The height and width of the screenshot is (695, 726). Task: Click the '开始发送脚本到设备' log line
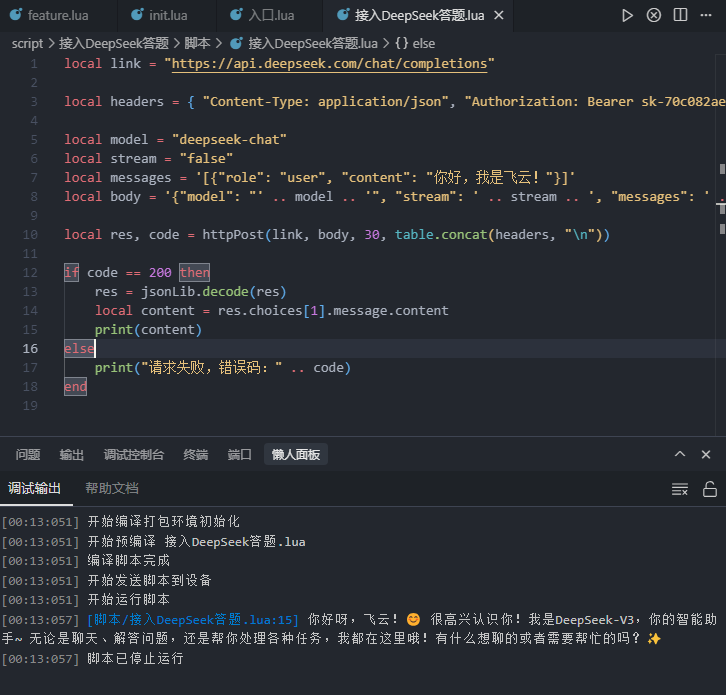pos(150,580)
